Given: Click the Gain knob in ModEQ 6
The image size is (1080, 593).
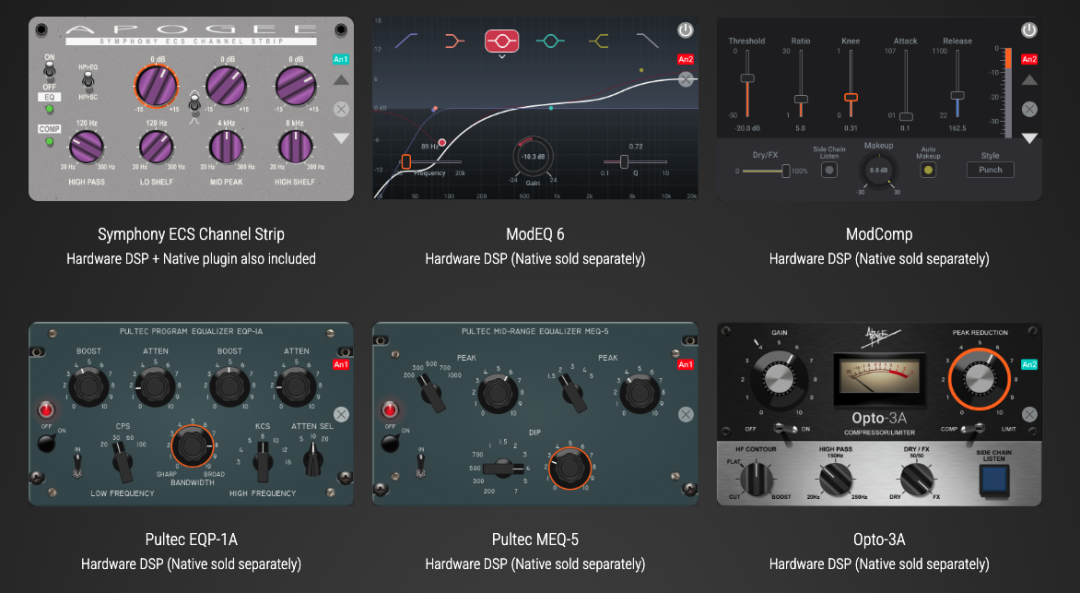Looking at the screenshot, I should click(533, 156).
